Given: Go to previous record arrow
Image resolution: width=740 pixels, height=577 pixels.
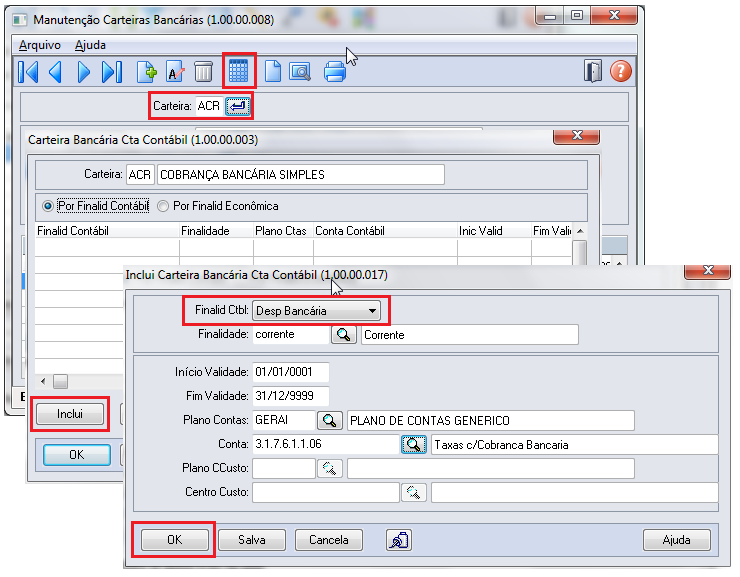Looking at the screenshot, I should 55,72.
